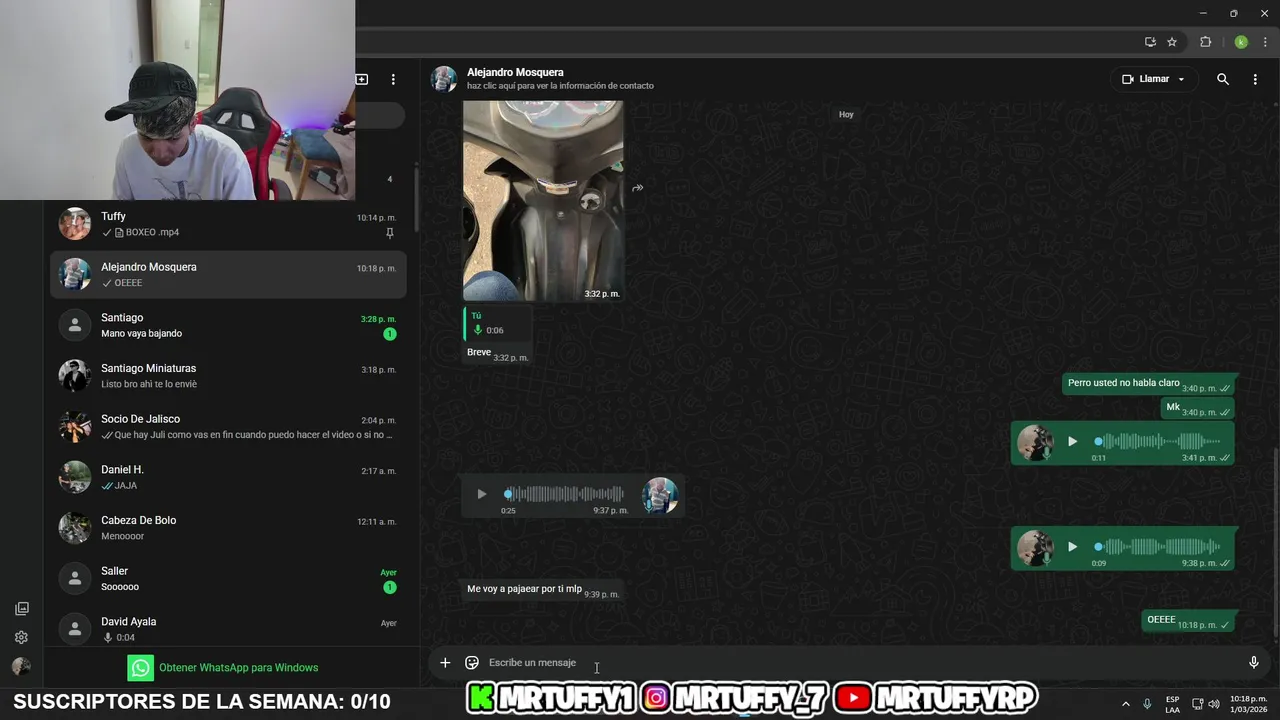Click the Saller unread badge

click(x=390, y=587)
